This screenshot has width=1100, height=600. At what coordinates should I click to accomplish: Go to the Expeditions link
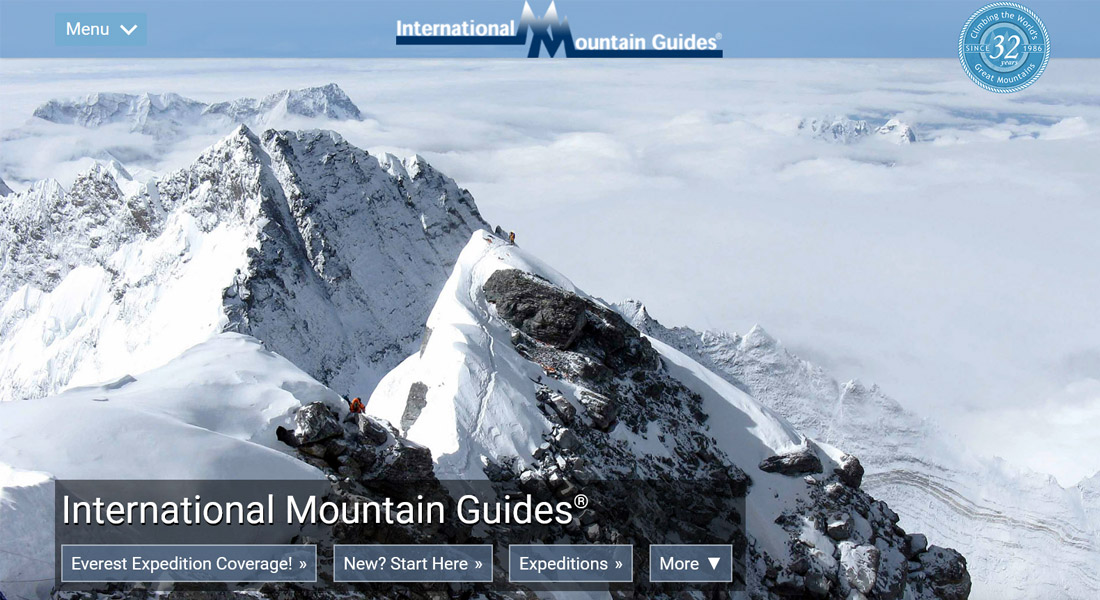(570, 564)
